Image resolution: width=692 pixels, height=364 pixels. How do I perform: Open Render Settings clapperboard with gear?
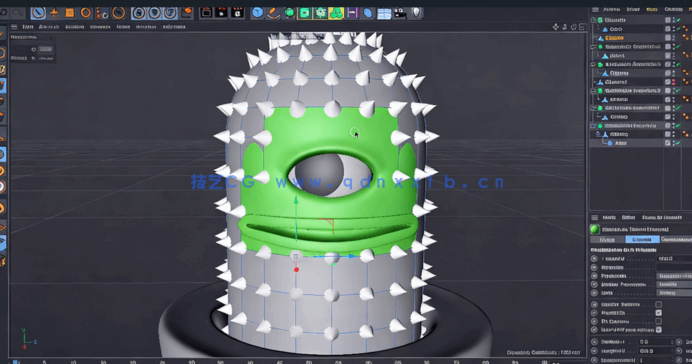coord(237,13)
